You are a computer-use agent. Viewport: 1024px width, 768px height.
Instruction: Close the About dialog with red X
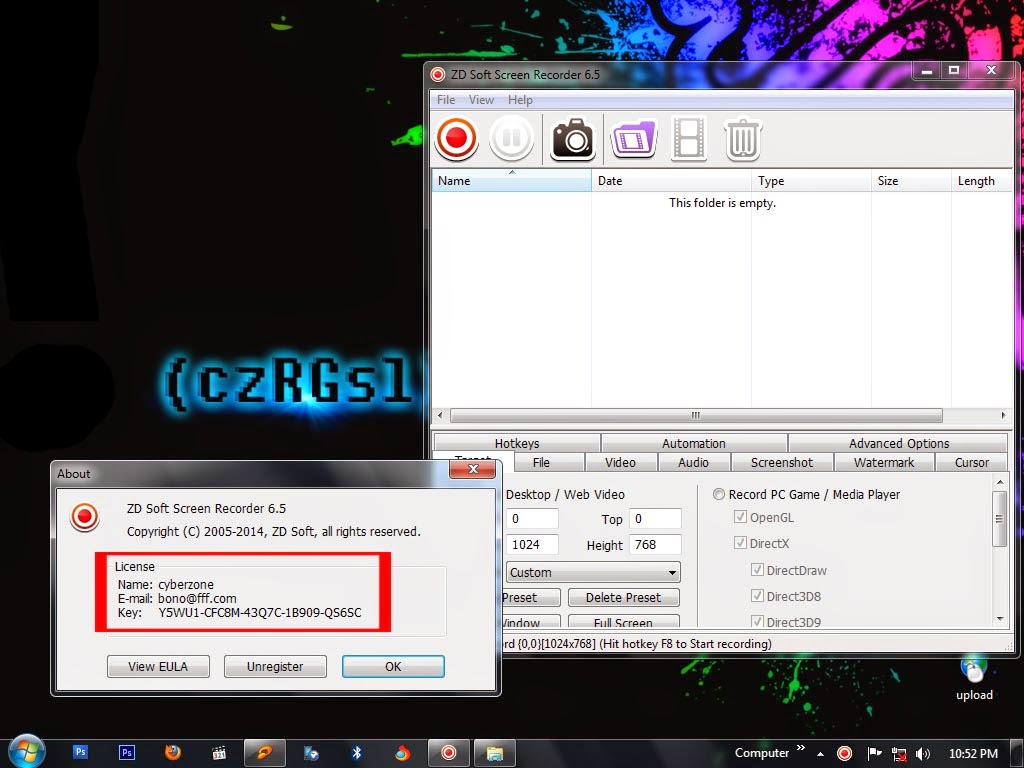pos(473,469)
